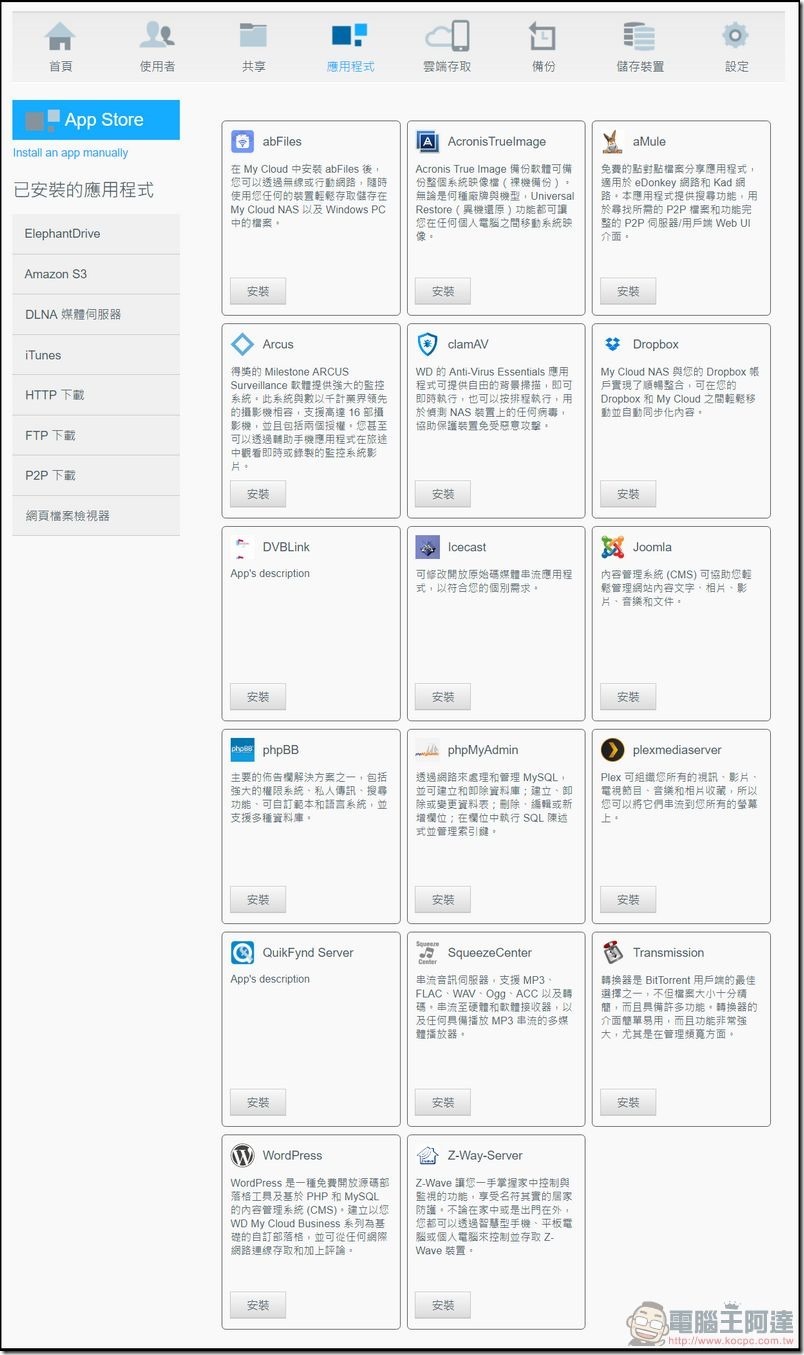Install the WordPress app

coord(258,1305)
